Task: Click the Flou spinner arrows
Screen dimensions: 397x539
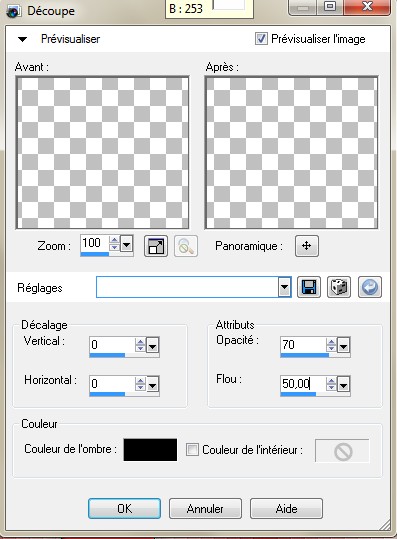Action: (x=331, y=384)
